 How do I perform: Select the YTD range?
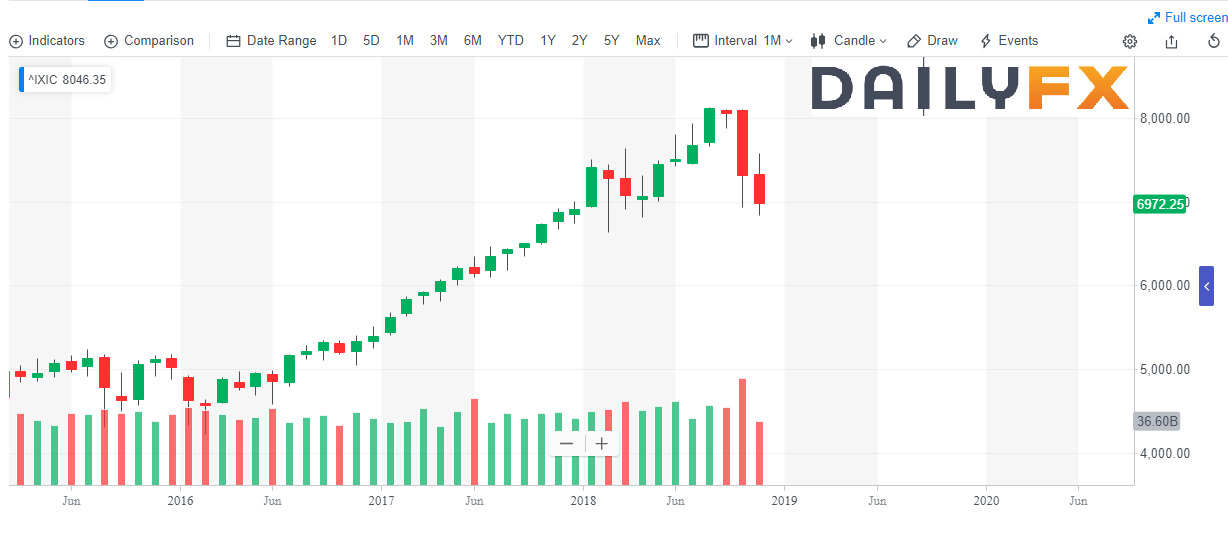[x=510, y=41]
